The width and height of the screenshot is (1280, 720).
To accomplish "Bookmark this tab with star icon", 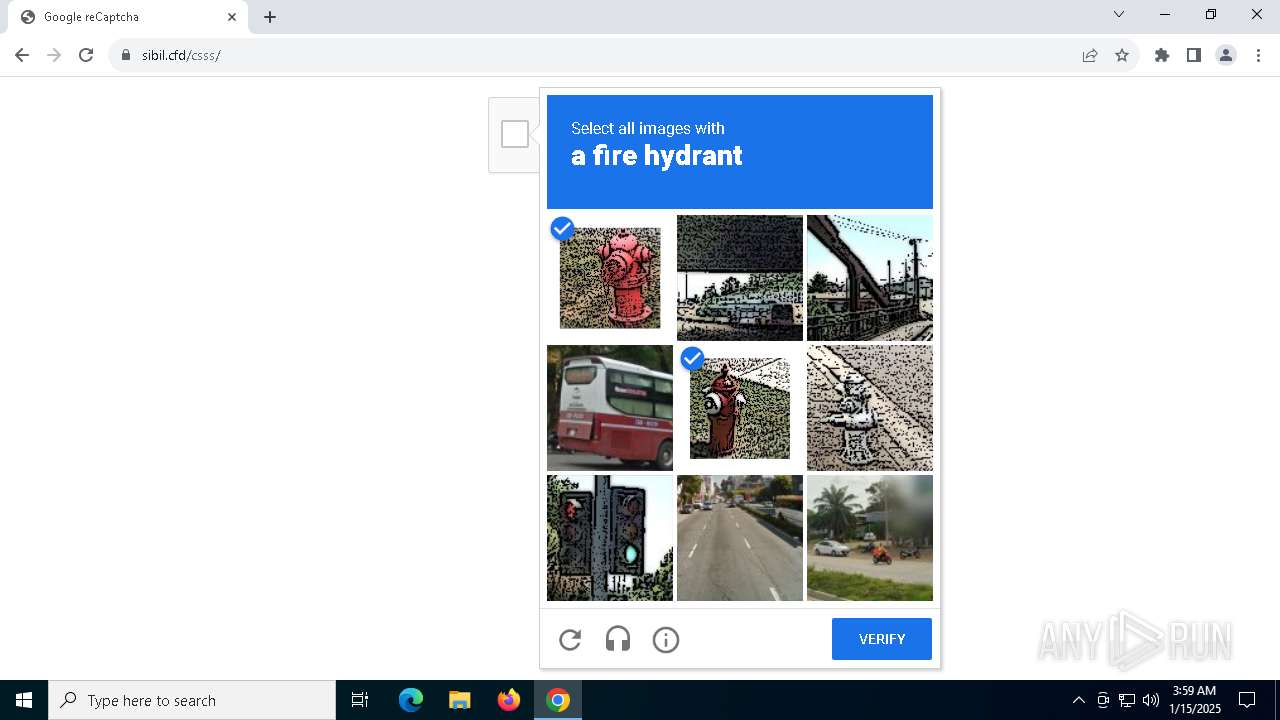I will click(1122, 55).
